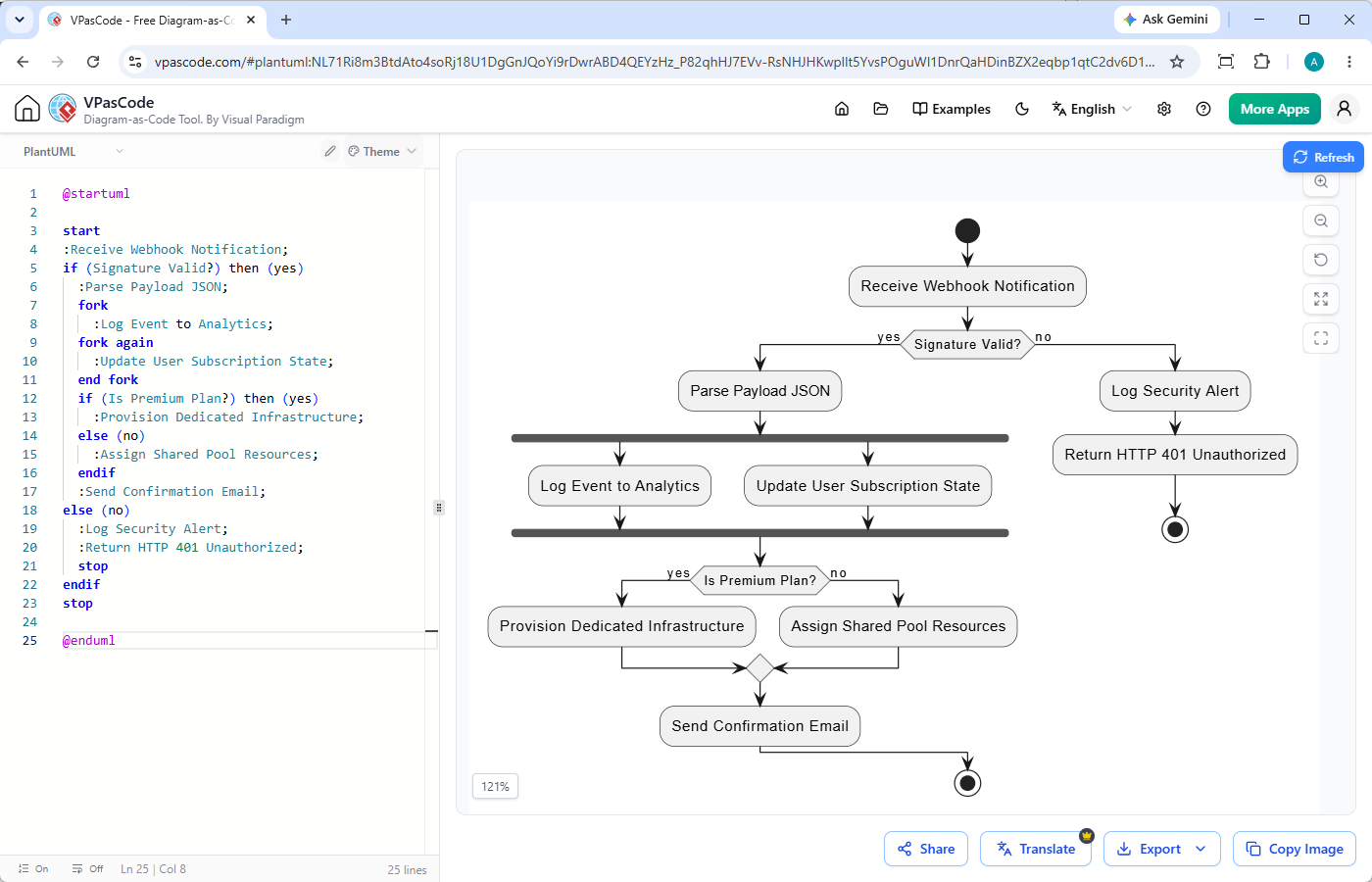Click code line '@startuml'

pyautogui.click(x=96, y=193)
